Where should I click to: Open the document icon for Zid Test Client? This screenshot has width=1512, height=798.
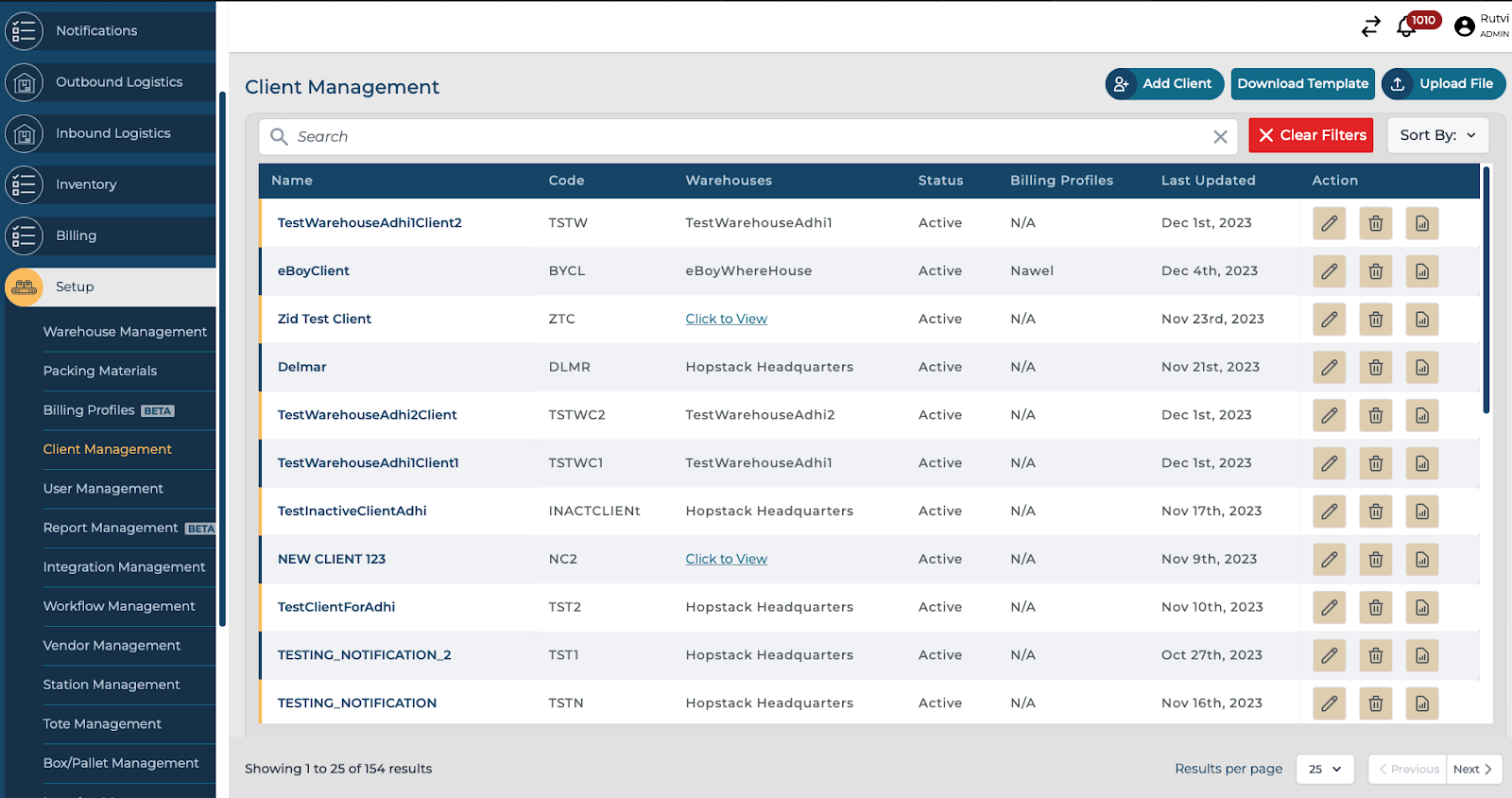[x=1421, y=320]
